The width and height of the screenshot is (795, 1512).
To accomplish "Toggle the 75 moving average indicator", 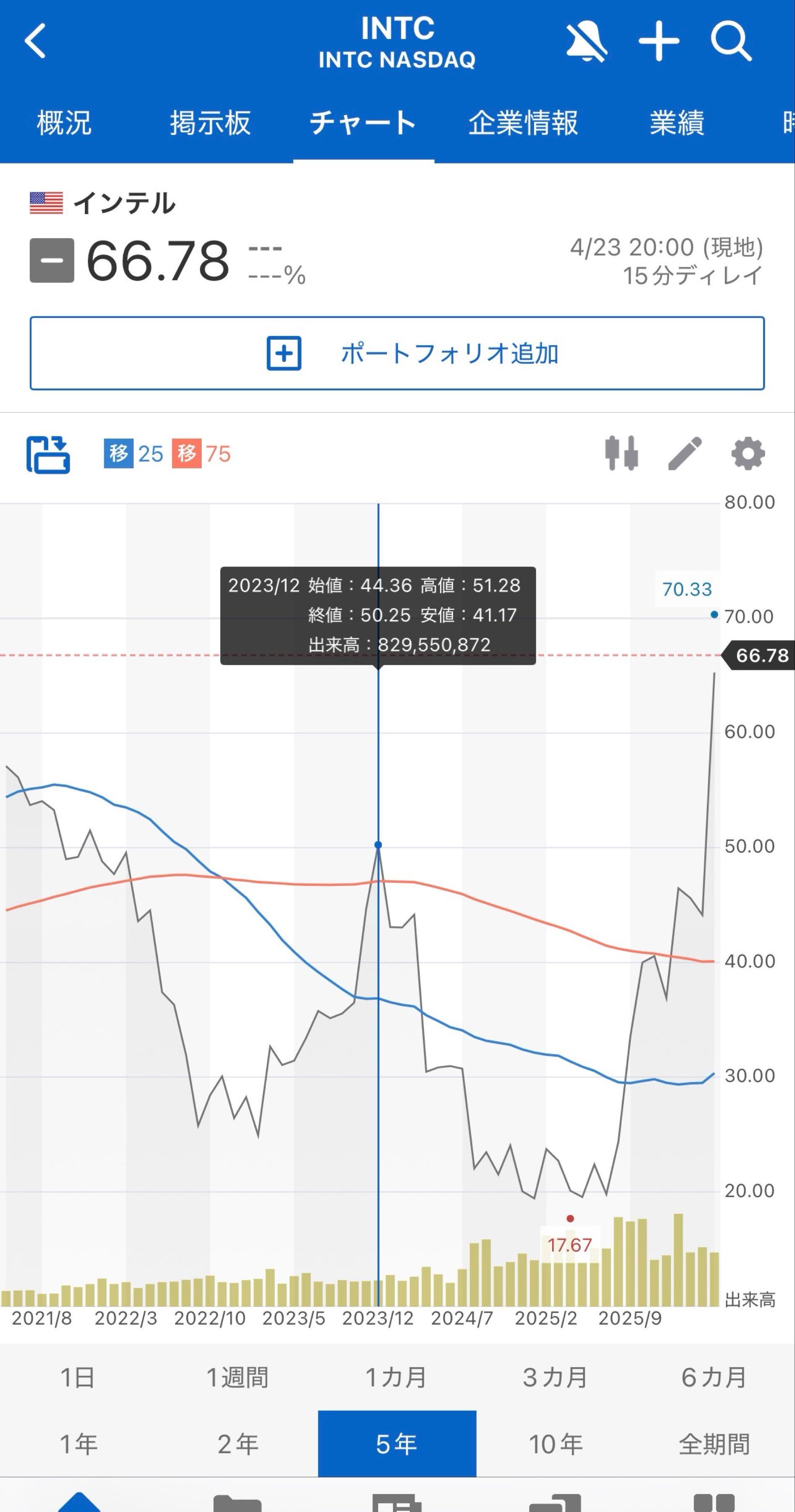I will click(201, 454).
